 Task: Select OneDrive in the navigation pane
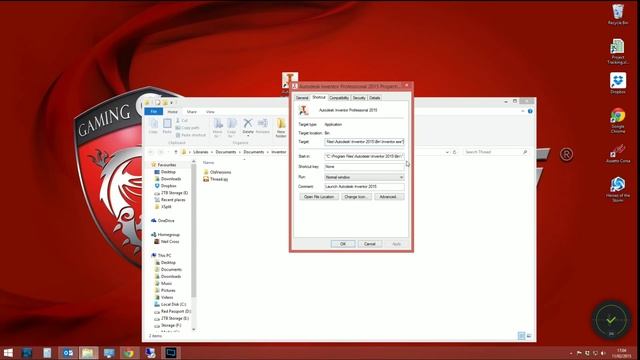tap(162, 220)
